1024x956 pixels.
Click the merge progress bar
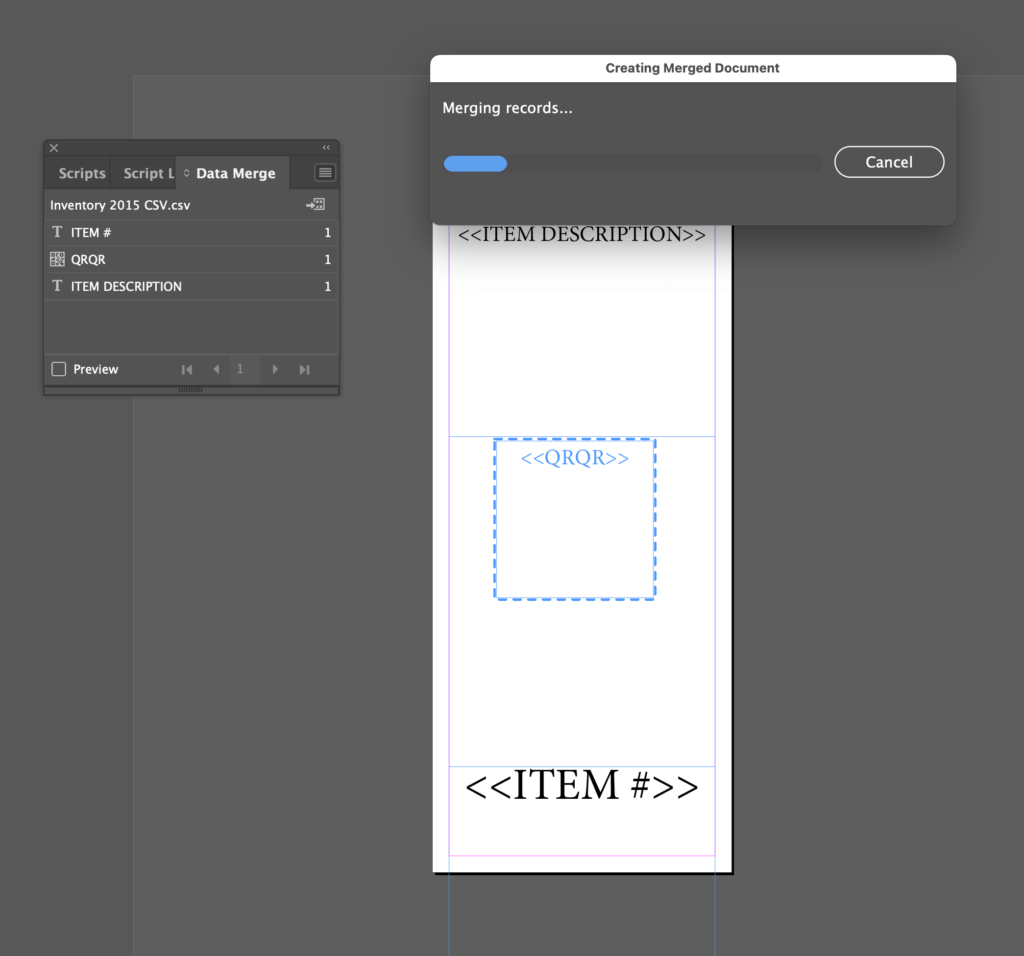pos(633,163)
